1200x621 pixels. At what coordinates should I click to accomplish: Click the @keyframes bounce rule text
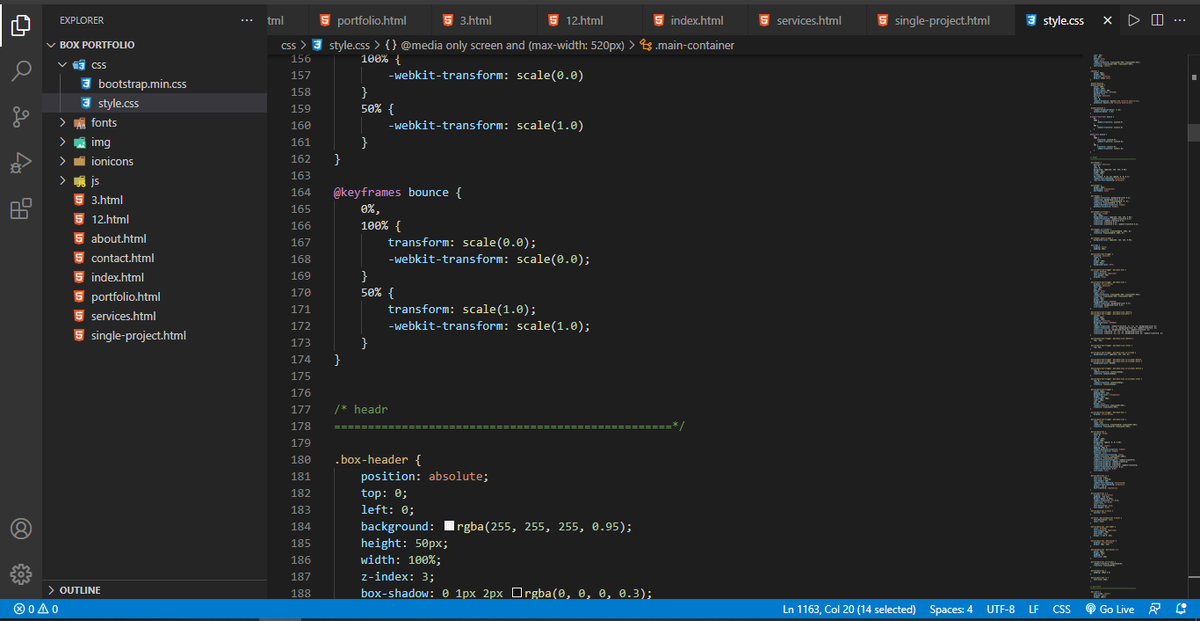pos(397,192)
